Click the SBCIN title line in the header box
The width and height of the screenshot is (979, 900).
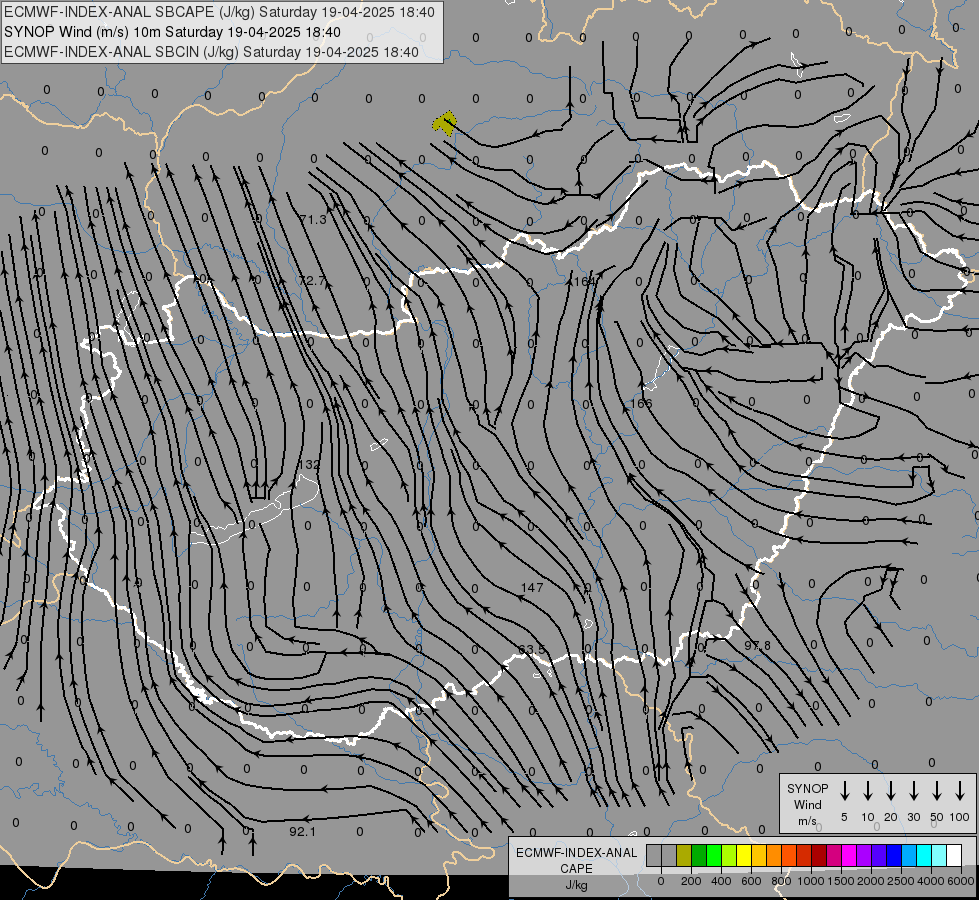coord(211,52)
